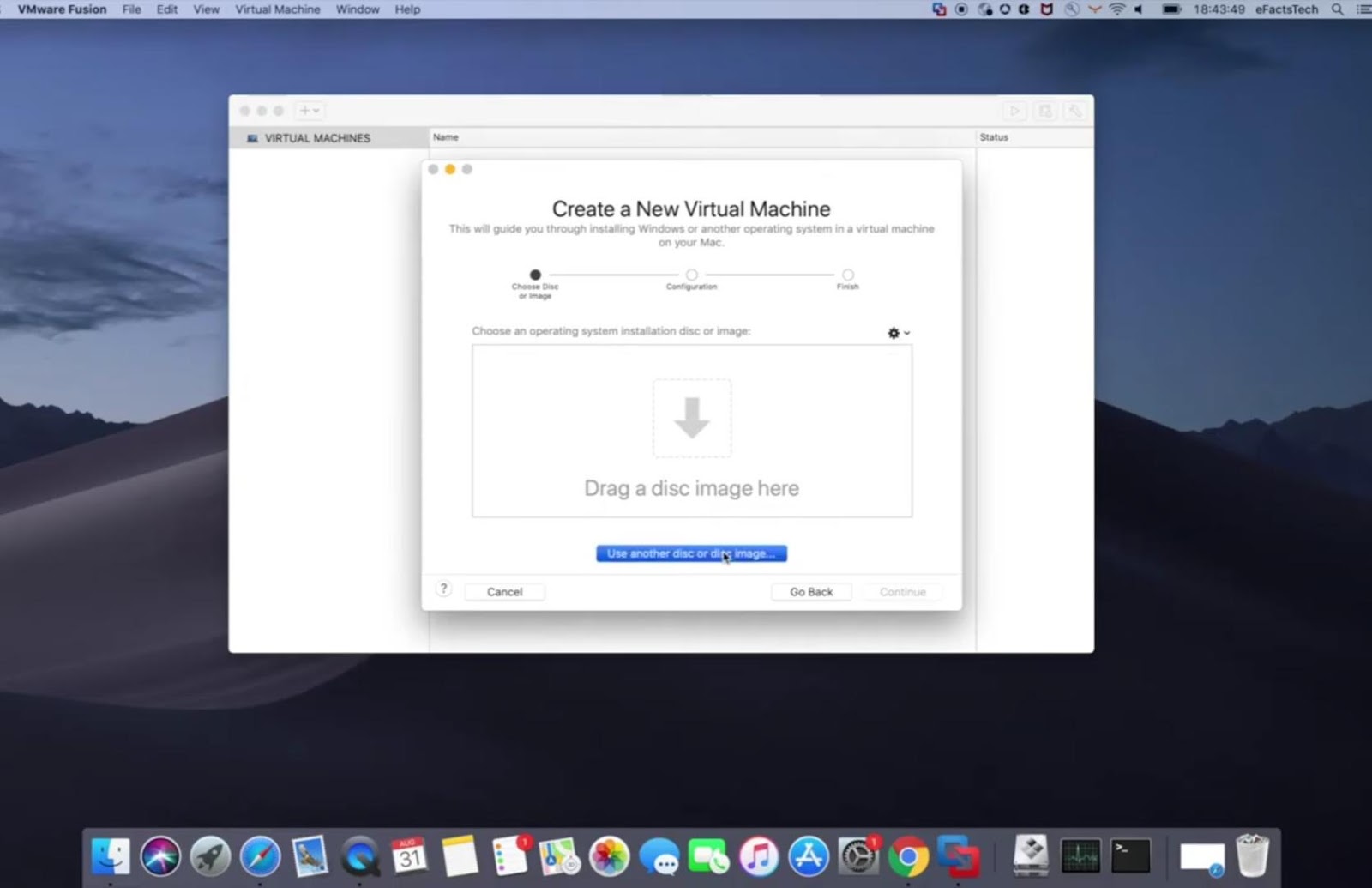
Task: Click the Configuration step marker
Action: [691, 275]
